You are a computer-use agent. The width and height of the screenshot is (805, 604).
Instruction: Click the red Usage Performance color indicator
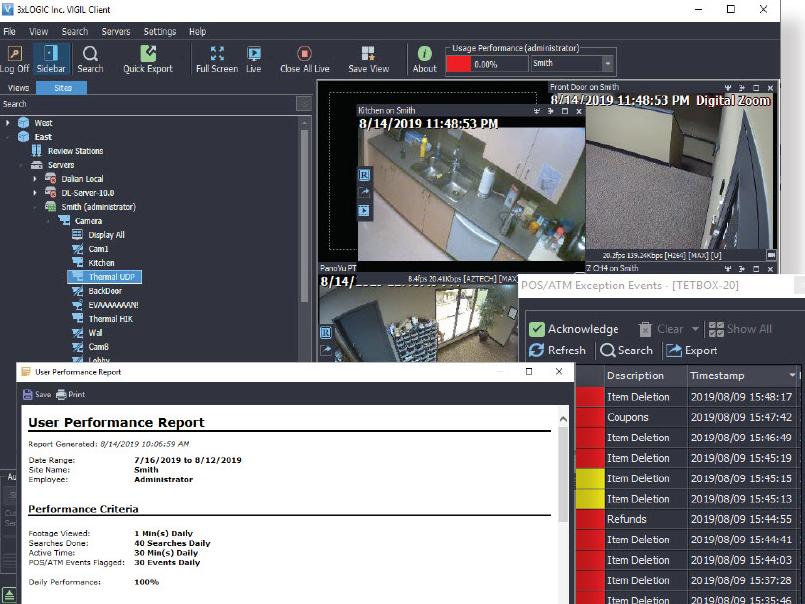[458, 64]
